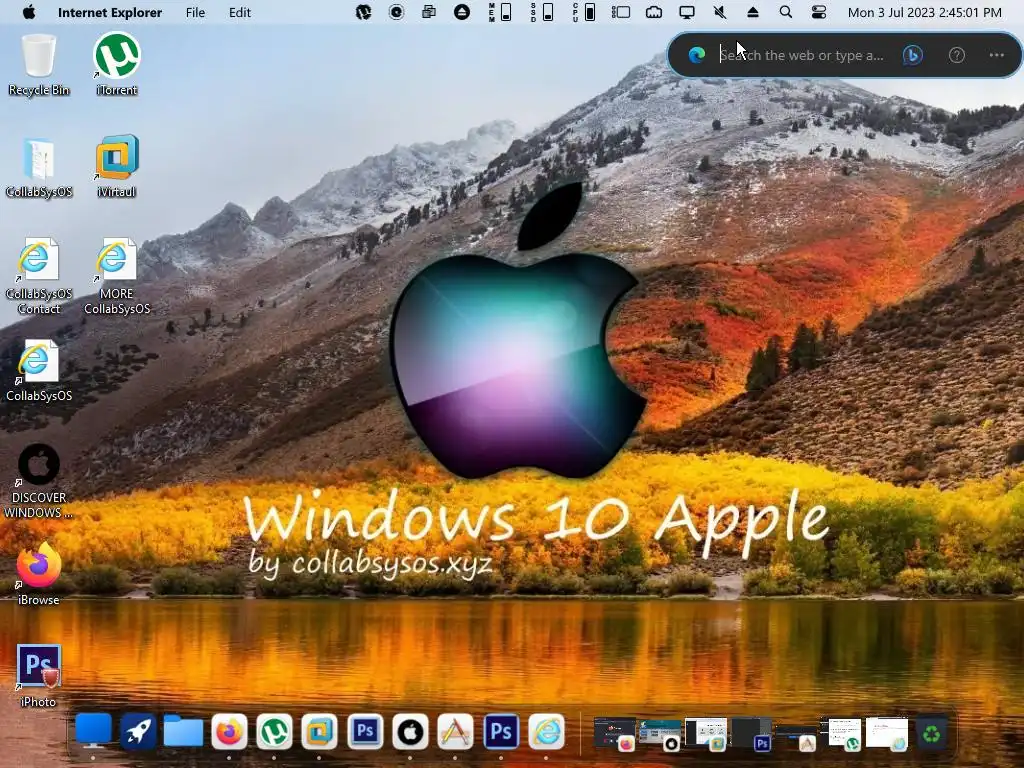Open the search bar more options menu
The height and width of the screenshot is (768, 1024).
point(997,55)
